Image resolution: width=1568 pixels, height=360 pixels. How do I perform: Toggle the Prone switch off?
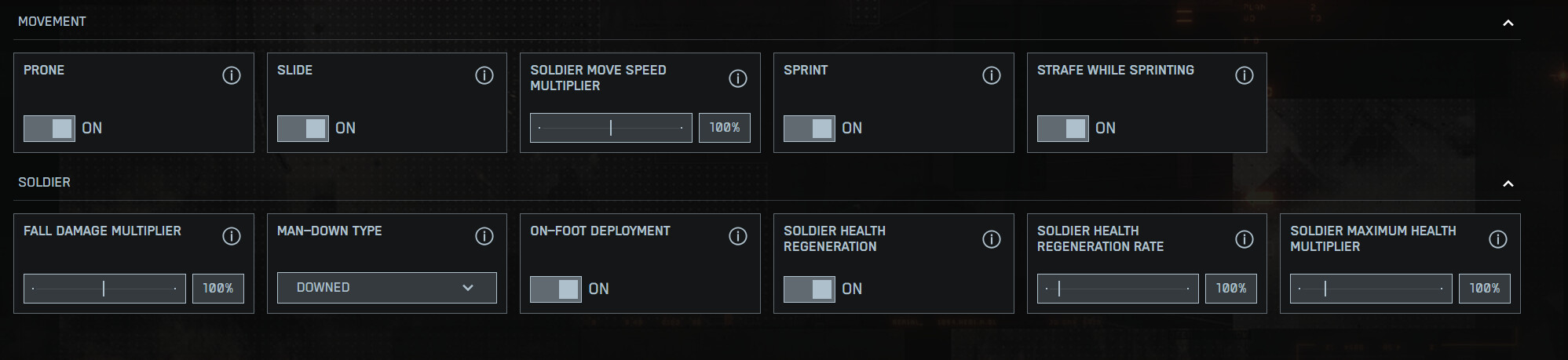pyautogui.click(x=49, y=128)
